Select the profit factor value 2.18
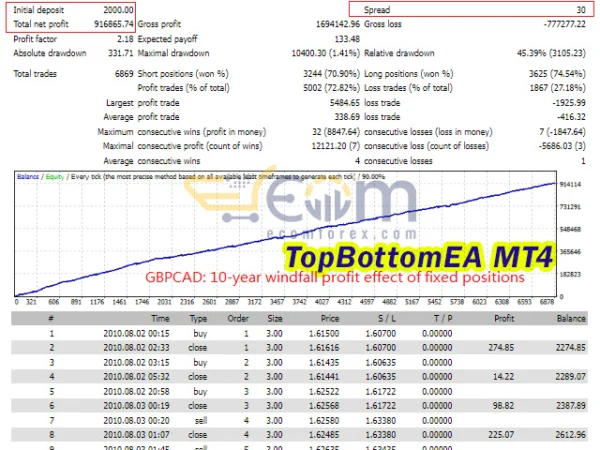 coord(125,39)
